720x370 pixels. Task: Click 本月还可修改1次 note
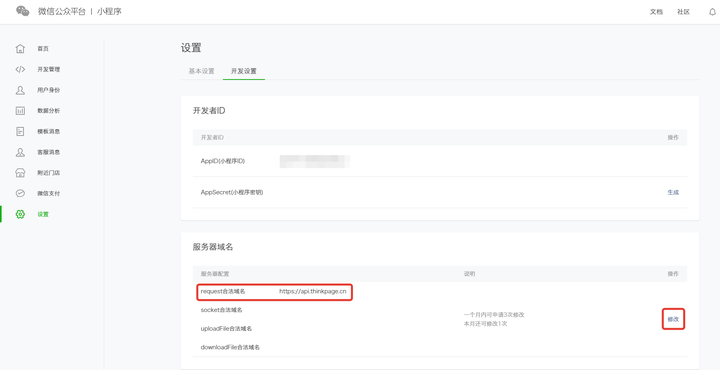(x=485, y=324)
